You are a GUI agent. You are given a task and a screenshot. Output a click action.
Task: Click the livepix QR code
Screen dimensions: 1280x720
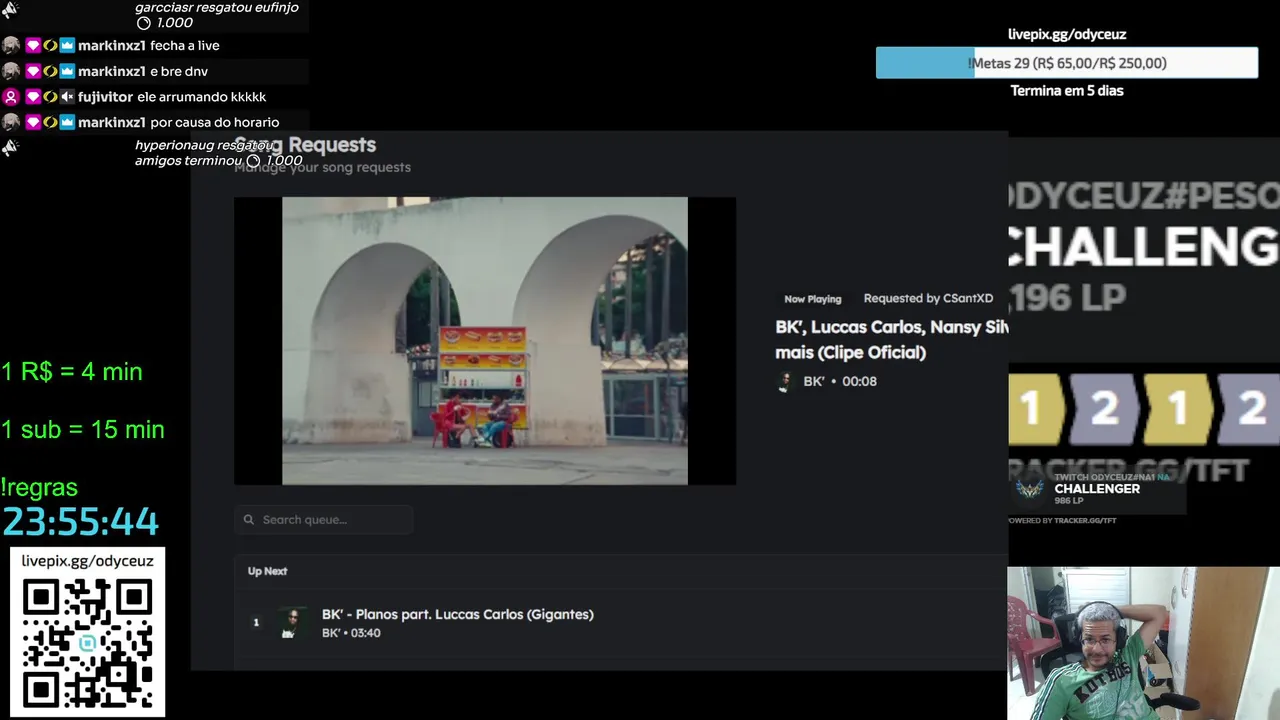[88, 643]
